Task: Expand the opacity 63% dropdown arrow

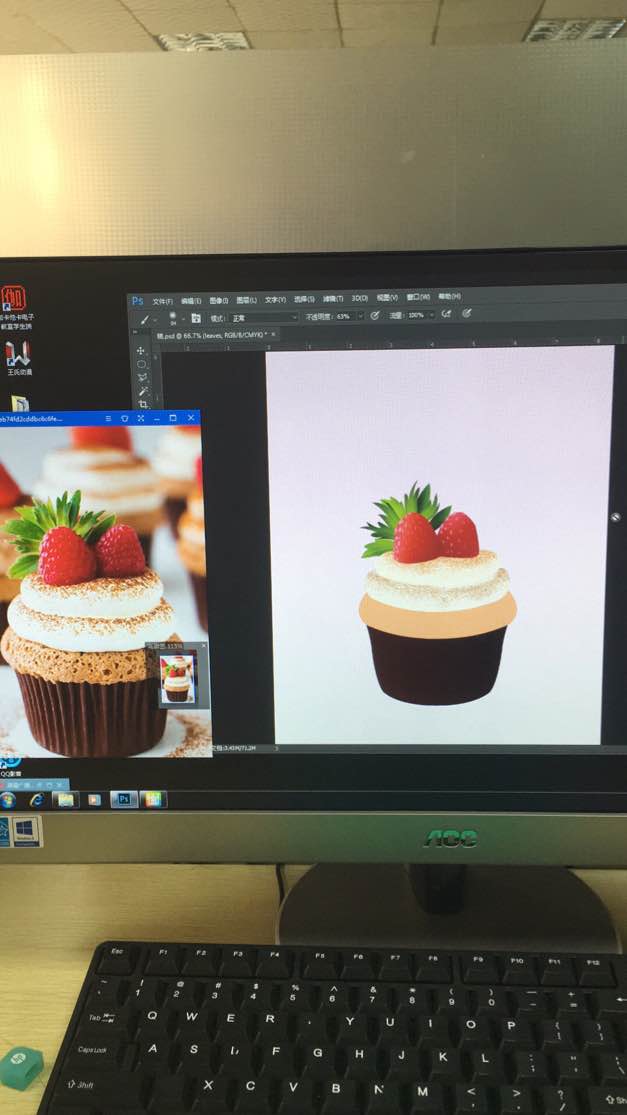Action: click(x=360, y=315)
